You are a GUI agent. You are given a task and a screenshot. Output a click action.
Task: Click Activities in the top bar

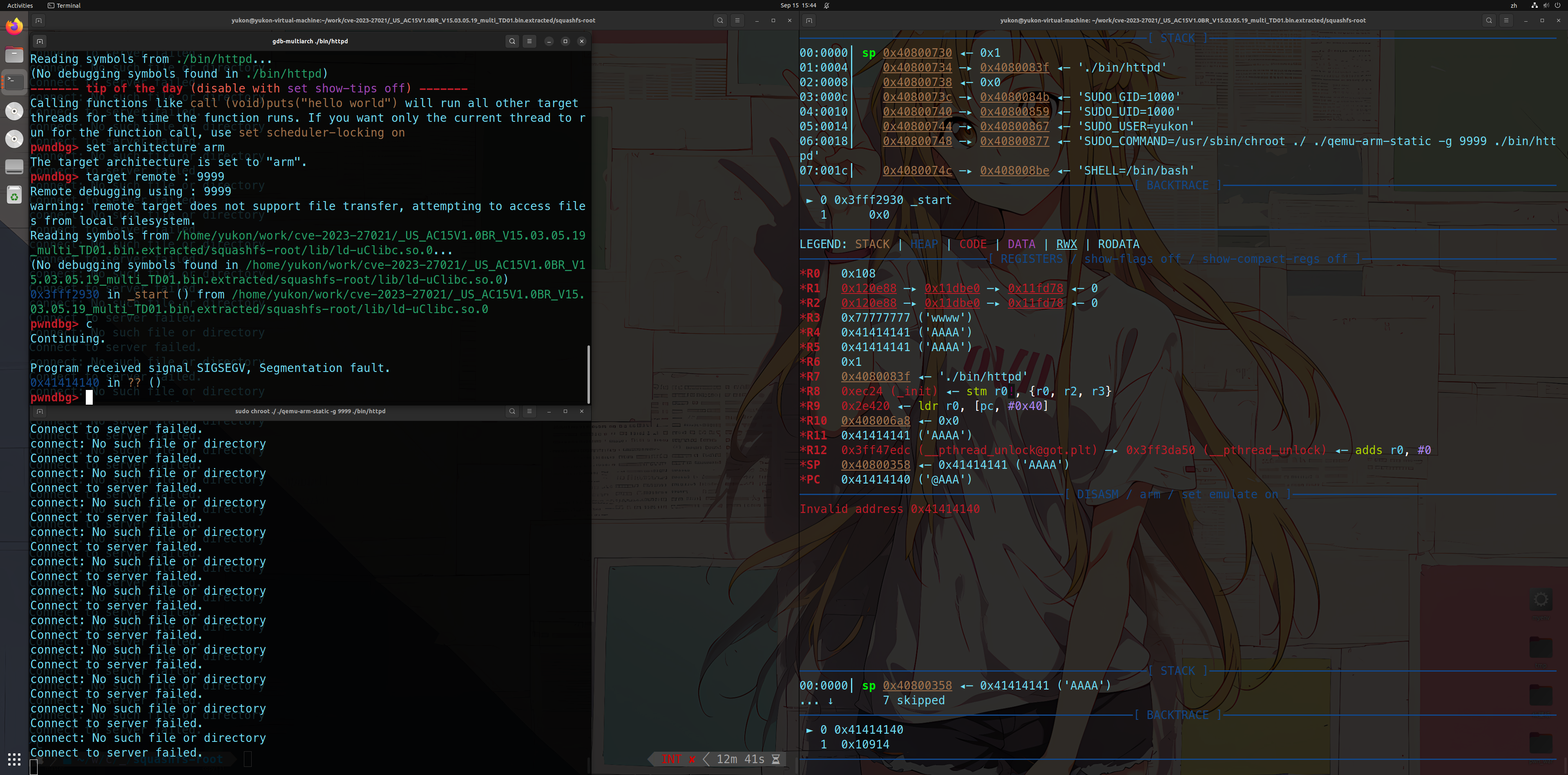pos(20,5)
